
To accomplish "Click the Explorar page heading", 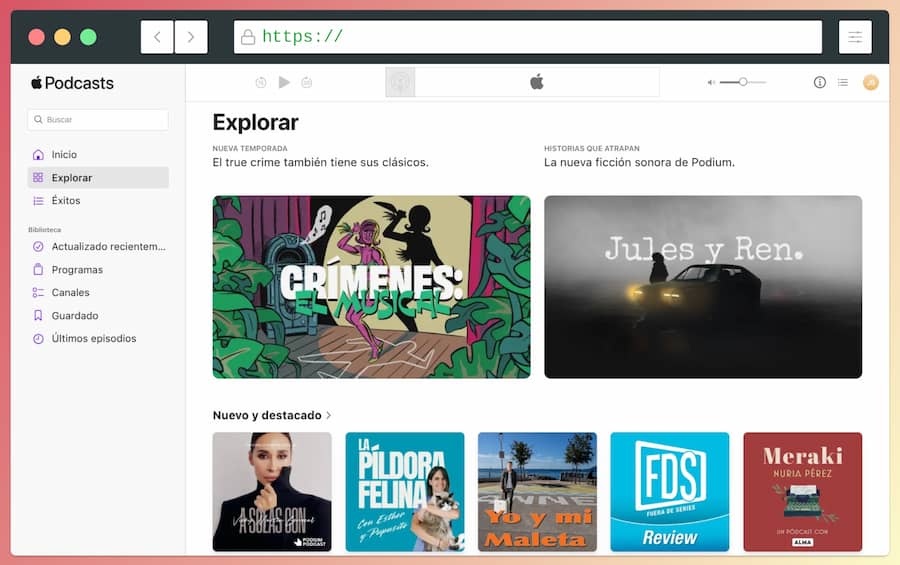I will [255, 122].
